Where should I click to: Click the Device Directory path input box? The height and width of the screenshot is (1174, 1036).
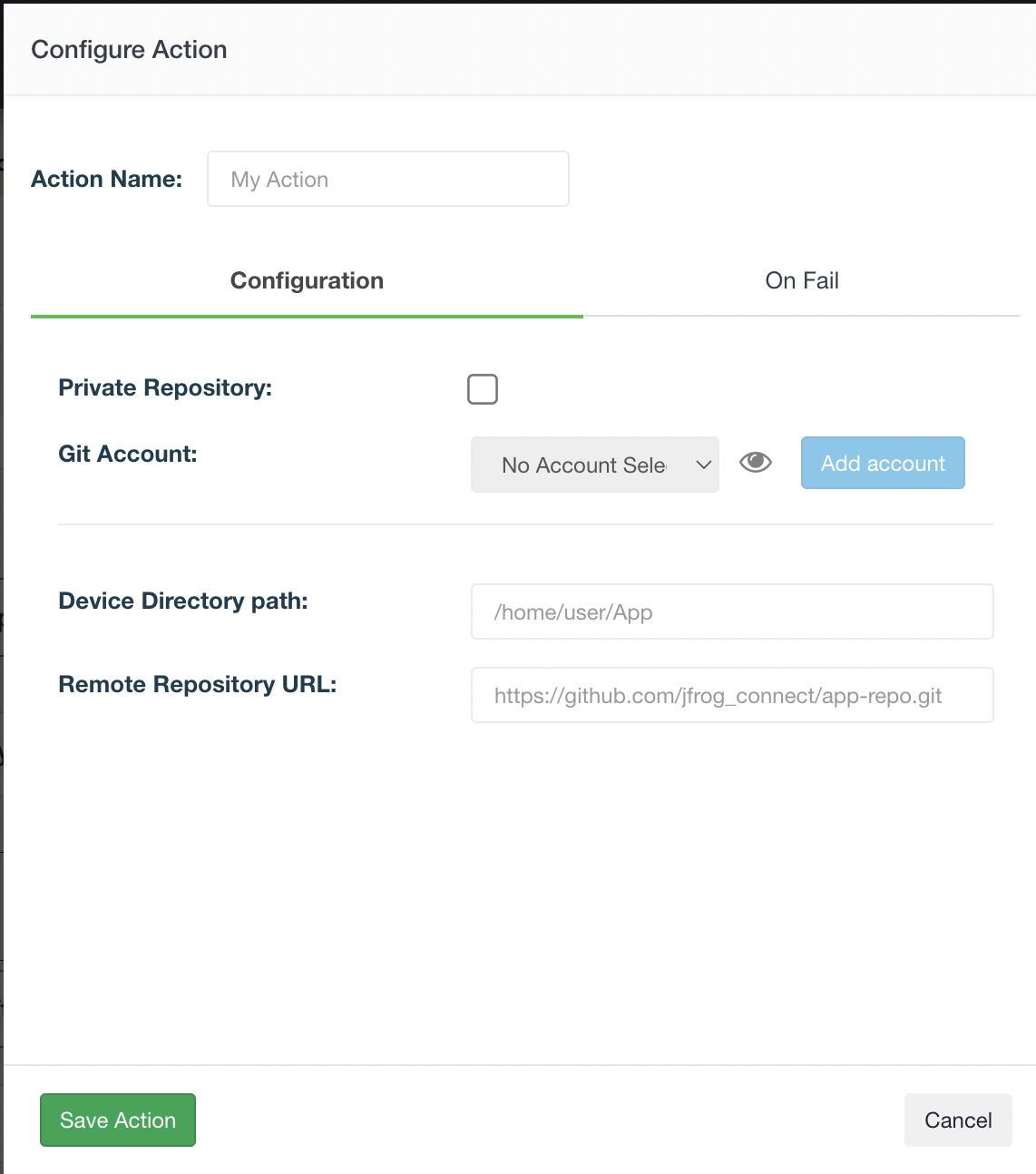coord(732,611)
